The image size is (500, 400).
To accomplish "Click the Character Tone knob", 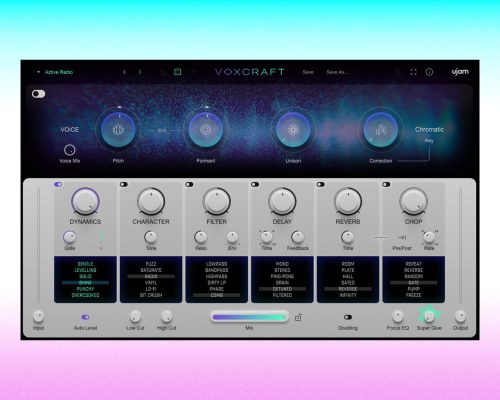I will 151,237.
